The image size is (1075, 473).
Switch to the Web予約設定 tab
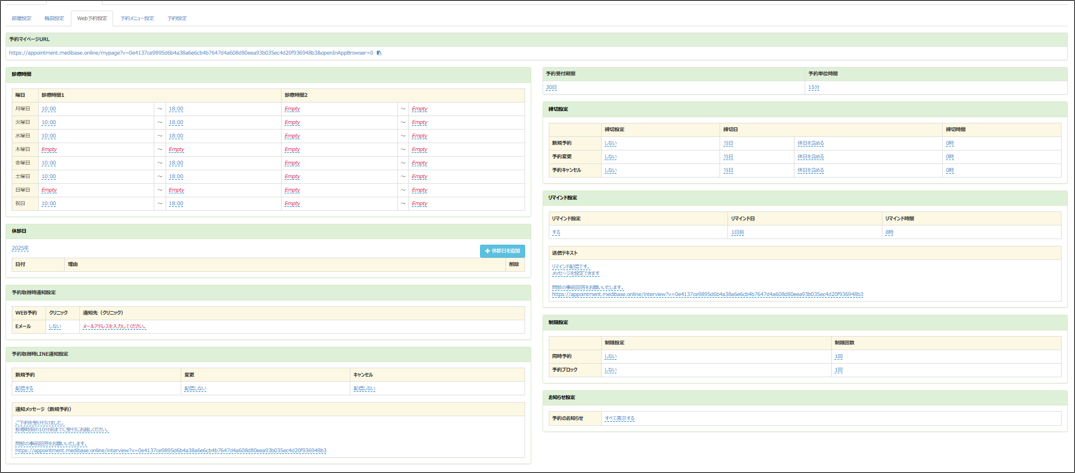[x=92, y=18]
